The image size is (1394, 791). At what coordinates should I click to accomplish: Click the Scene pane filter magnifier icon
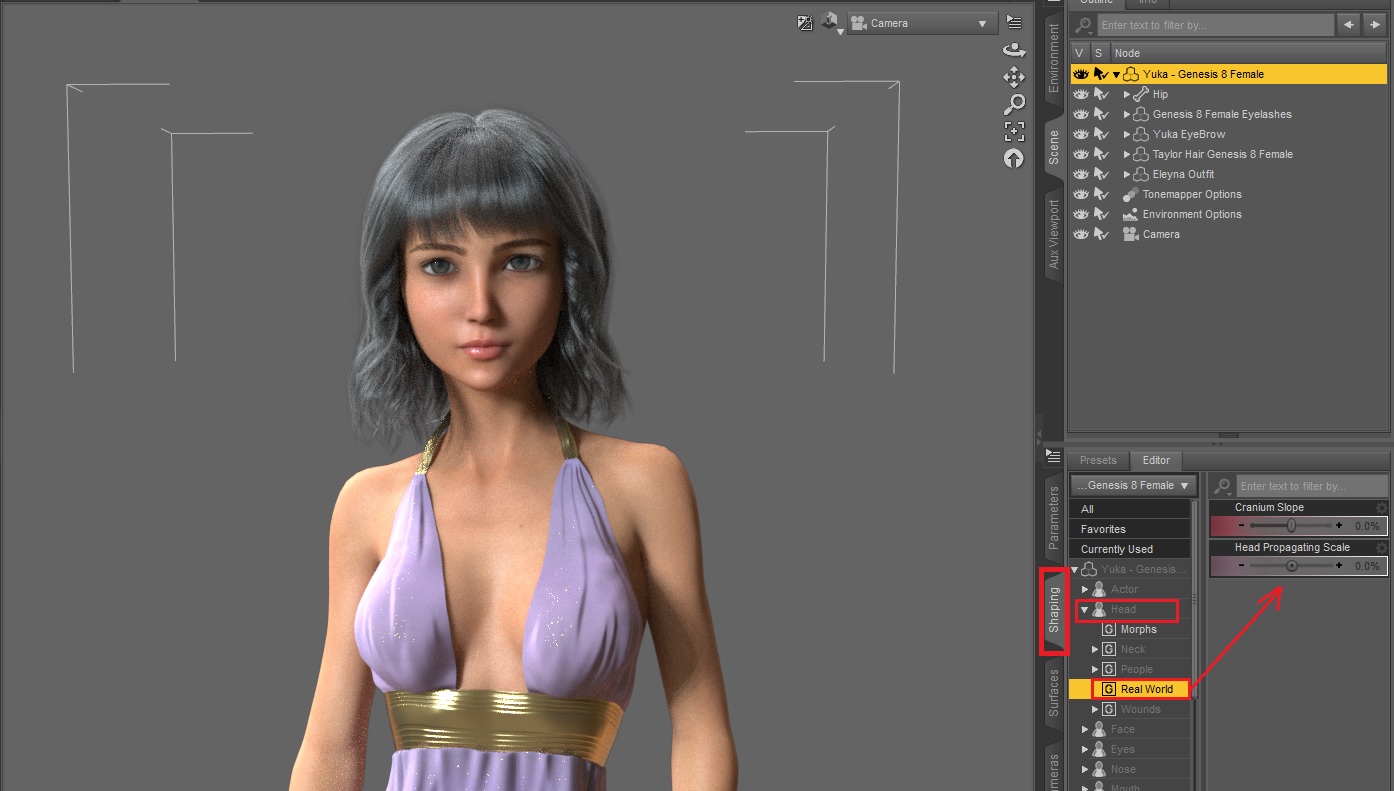[x=1083, y=25]
